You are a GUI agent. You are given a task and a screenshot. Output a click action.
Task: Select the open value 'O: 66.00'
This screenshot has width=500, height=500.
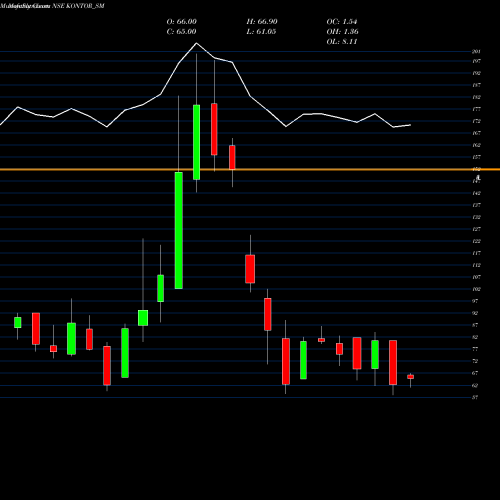182,21
